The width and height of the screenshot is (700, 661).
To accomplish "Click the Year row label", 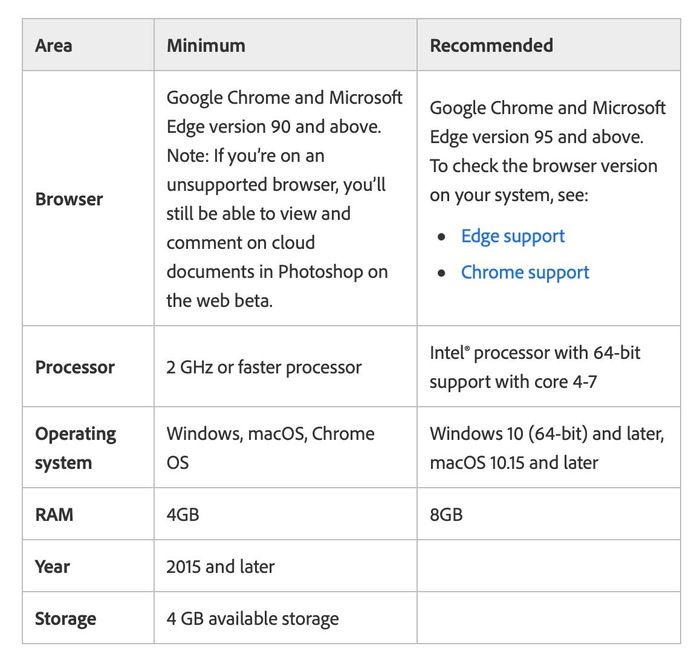I will pos(53,567).
